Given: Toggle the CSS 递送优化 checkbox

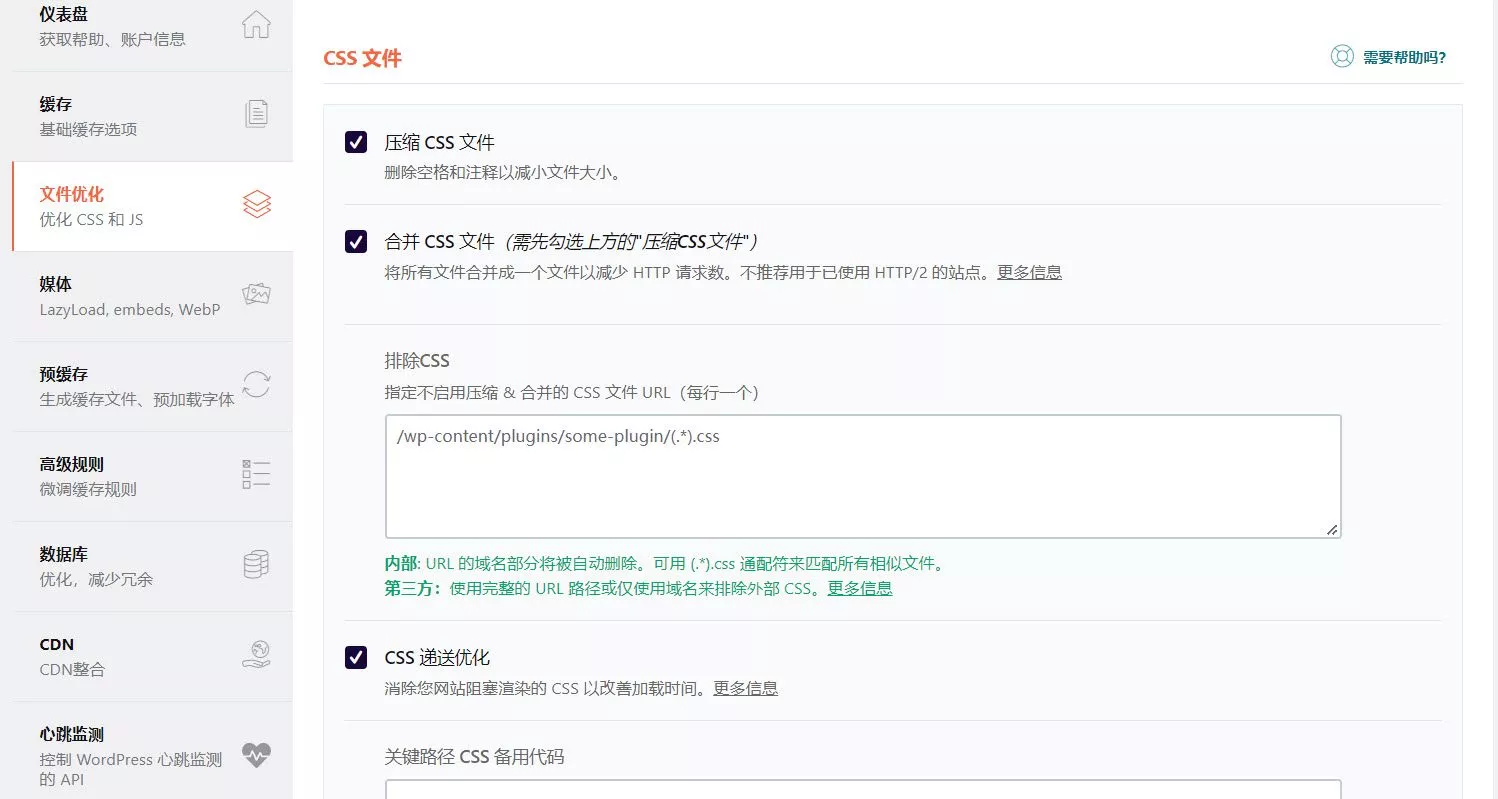Looking at the screenshot, I should [356, 657].
